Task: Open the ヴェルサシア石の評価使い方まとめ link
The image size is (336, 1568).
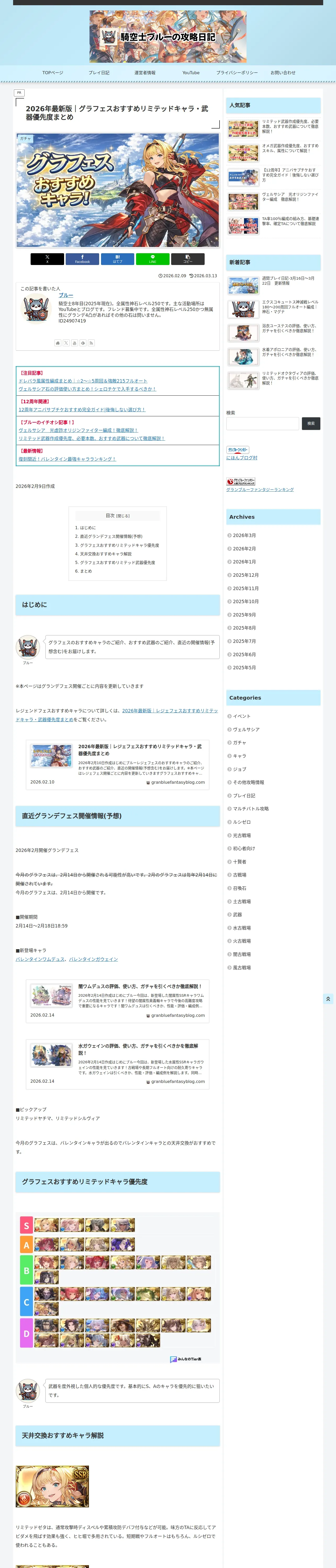Action: [x=87, y=389]
